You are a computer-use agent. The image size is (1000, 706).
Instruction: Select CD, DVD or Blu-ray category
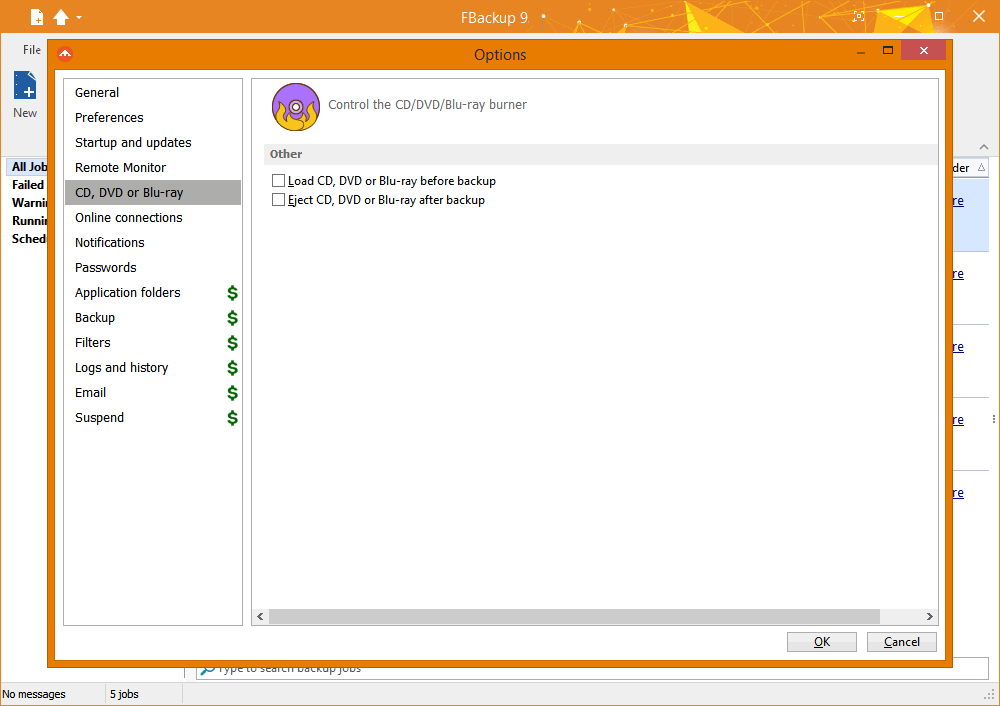point(152,193)
